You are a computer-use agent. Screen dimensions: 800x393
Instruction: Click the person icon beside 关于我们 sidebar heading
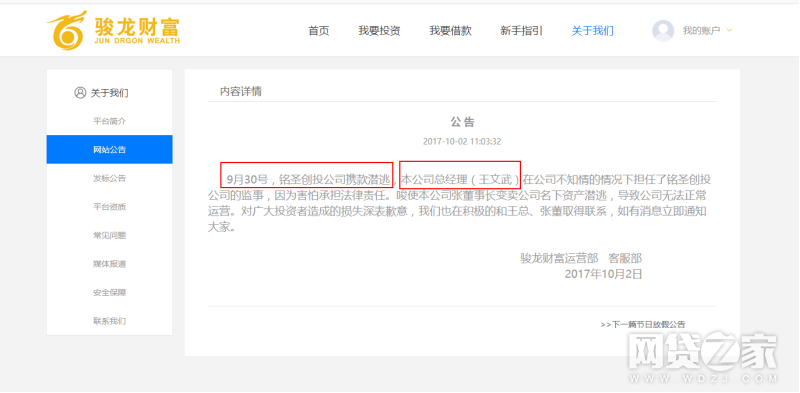click(x=80, y=93)
